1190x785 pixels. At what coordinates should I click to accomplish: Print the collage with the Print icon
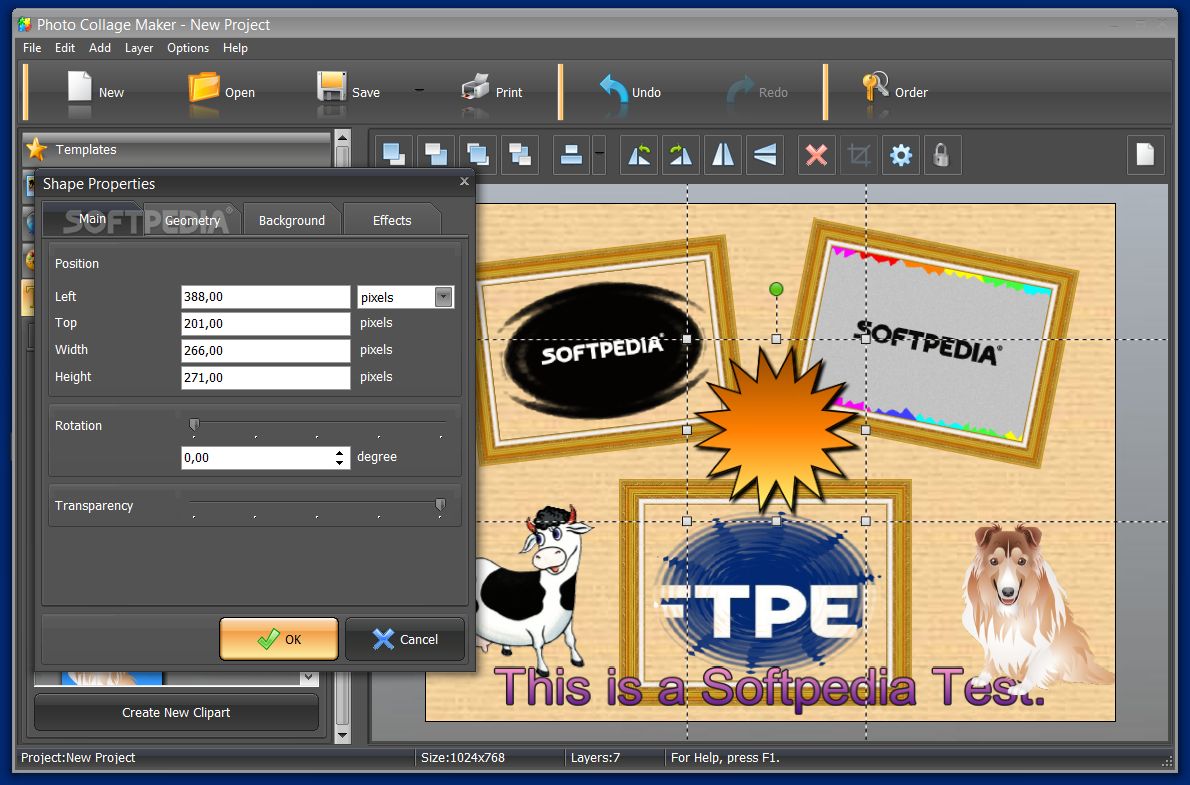pos(475,87)
